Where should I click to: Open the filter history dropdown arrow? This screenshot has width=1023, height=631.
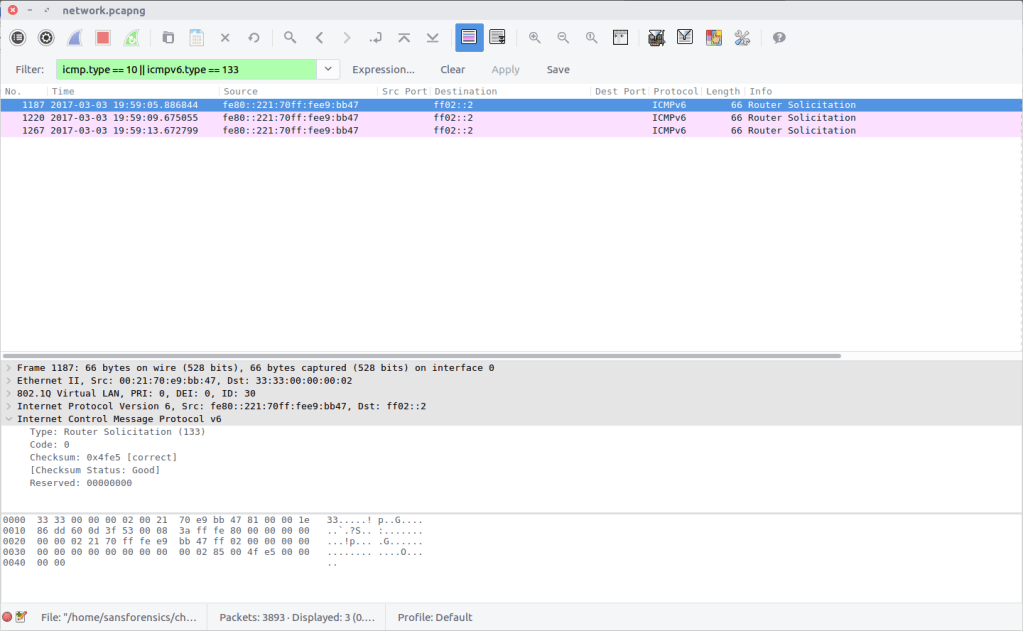click(x=329, y=70)
